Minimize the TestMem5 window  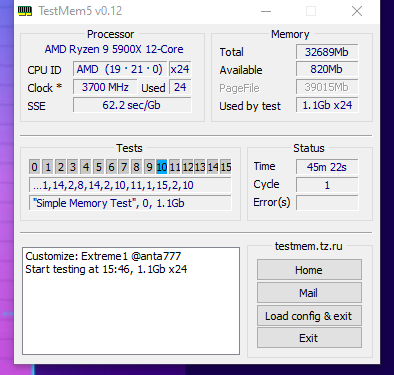(266, 11)
